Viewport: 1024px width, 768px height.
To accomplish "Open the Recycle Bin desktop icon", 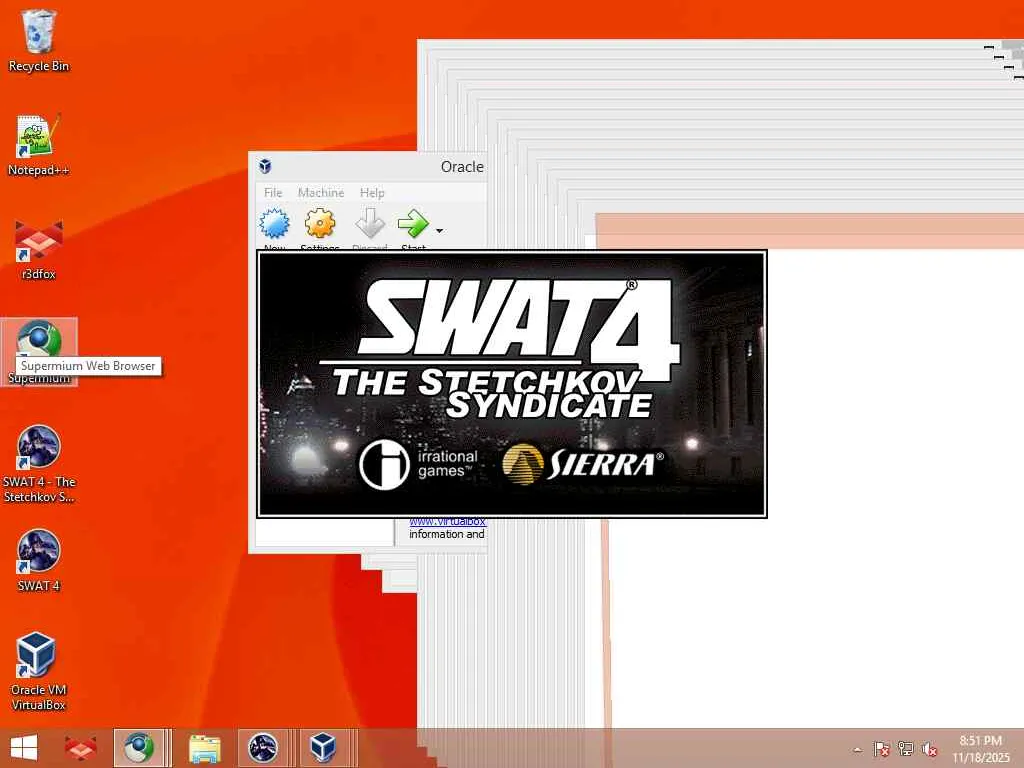I will coord(39,40).
